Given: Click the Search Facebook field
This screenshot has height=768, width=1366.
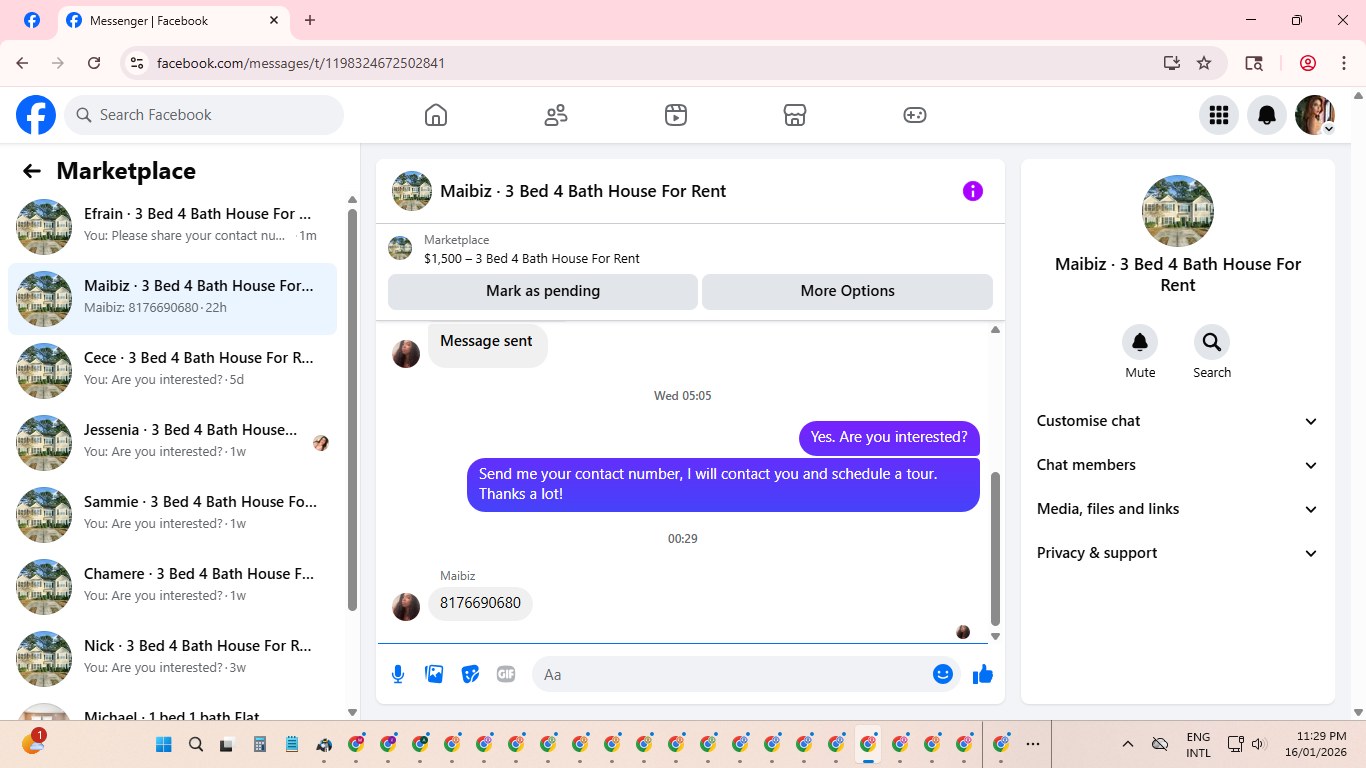Looking at the screenshot, I should tap(204, 115).
